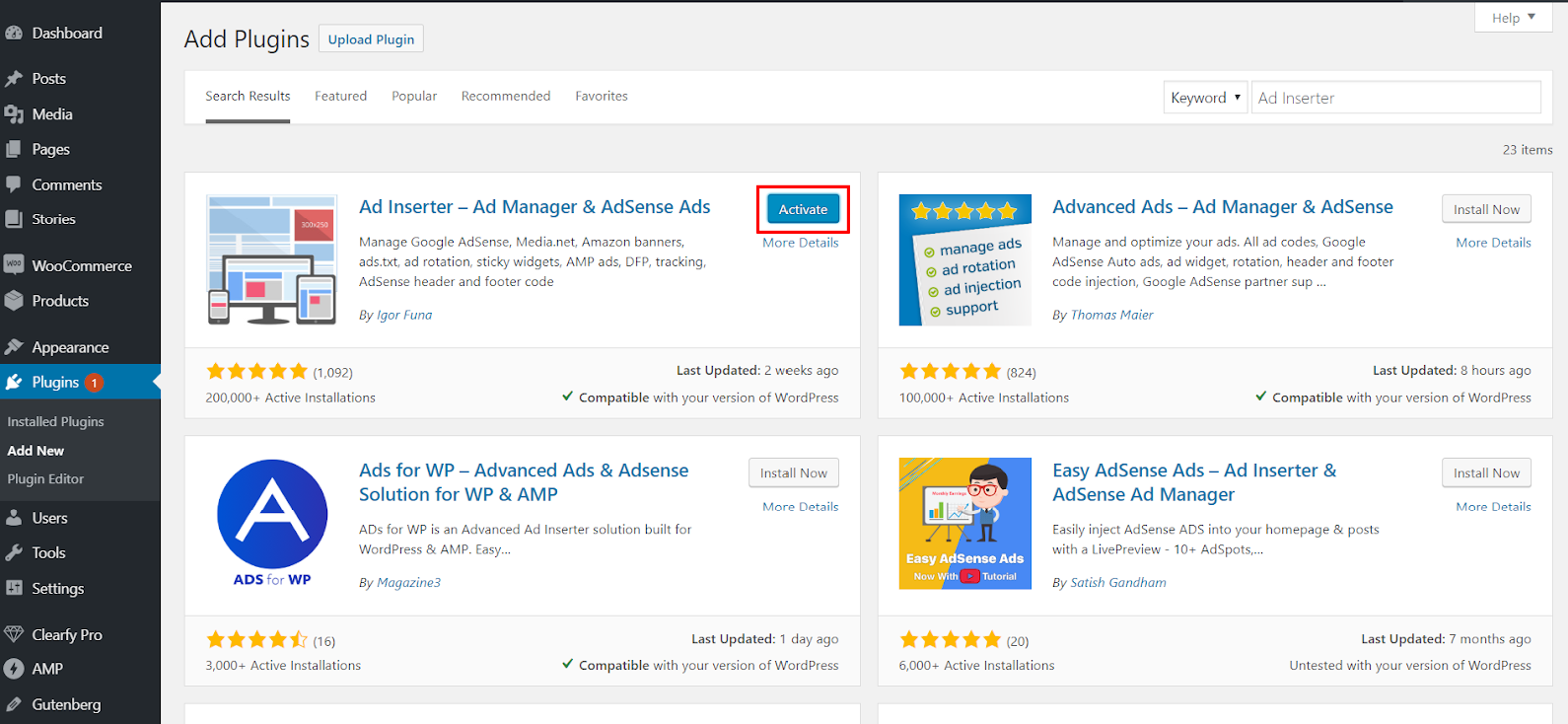Image resolution: width=1568 pixels, height=724 pixels.
Task: Open Installed Plugins submenu item
Action: 56,421
